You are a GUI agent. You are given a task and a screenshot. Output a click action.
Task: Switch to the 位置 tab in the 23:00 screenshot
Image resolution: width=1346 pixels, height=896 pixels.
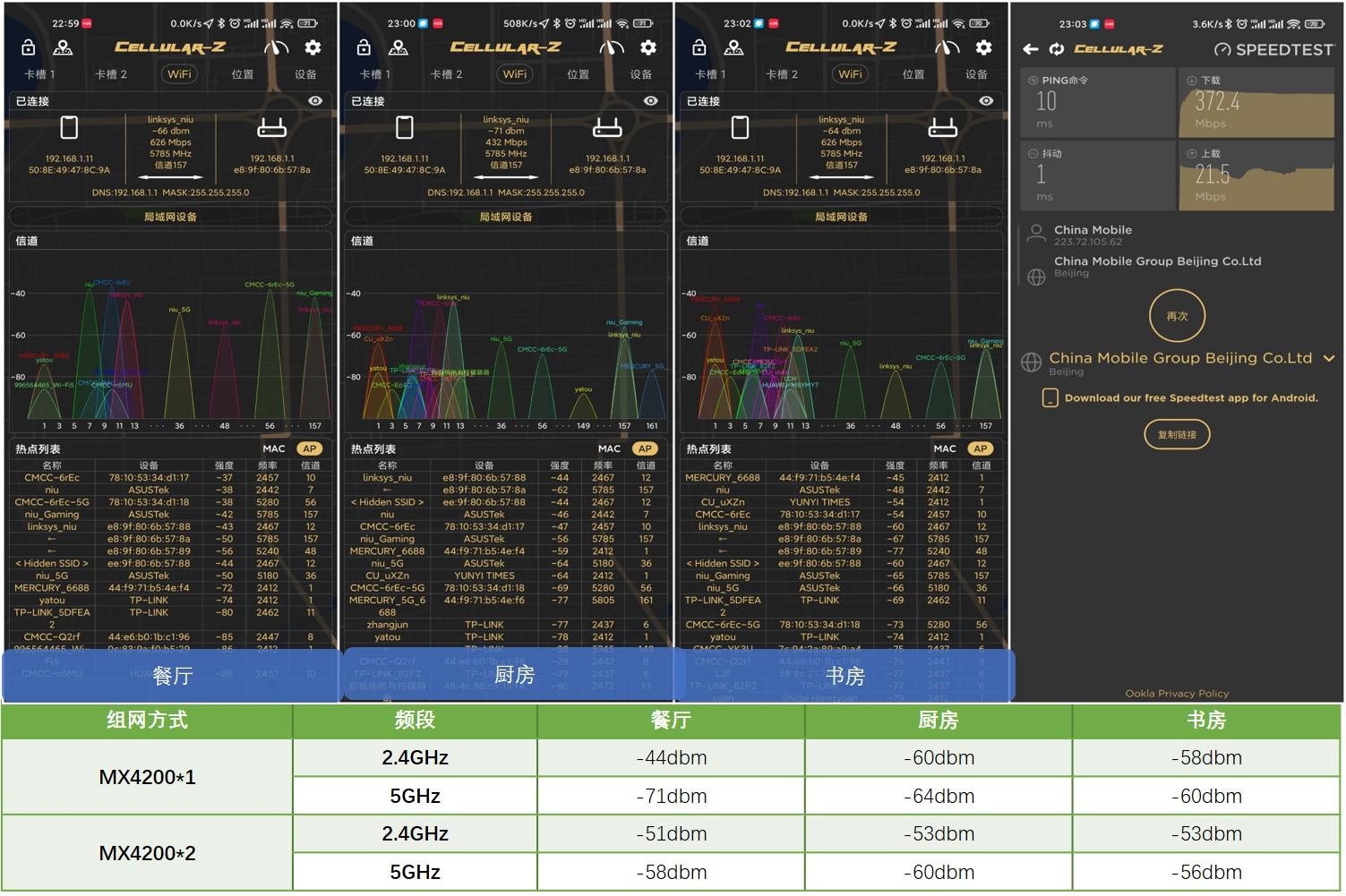tap(578, 74)
